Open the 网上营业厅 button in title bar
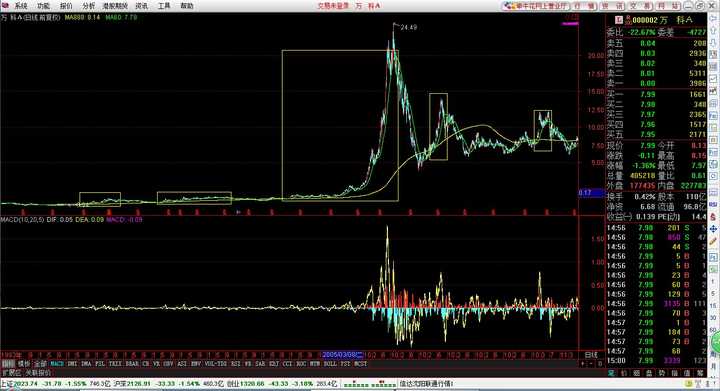Image resolution: width=720 pixels, height=391 pixels. pos(536,6)
